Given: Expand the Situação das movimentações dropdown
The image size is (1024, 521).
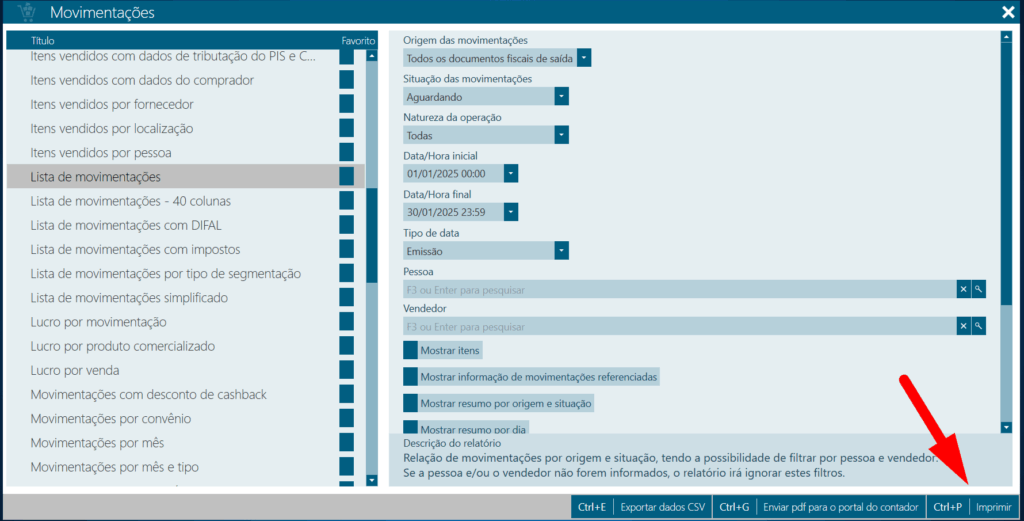Looking at the screenshot, I should click(x=561, y=97).
